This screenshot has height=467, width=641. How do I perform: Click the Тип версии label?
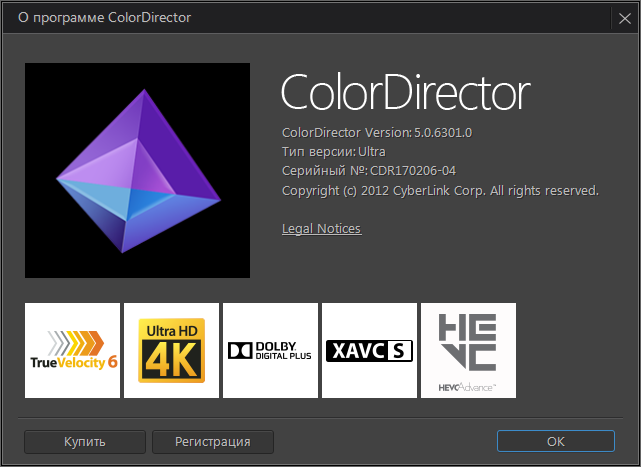pyautogui.click(x=318, y=152)
